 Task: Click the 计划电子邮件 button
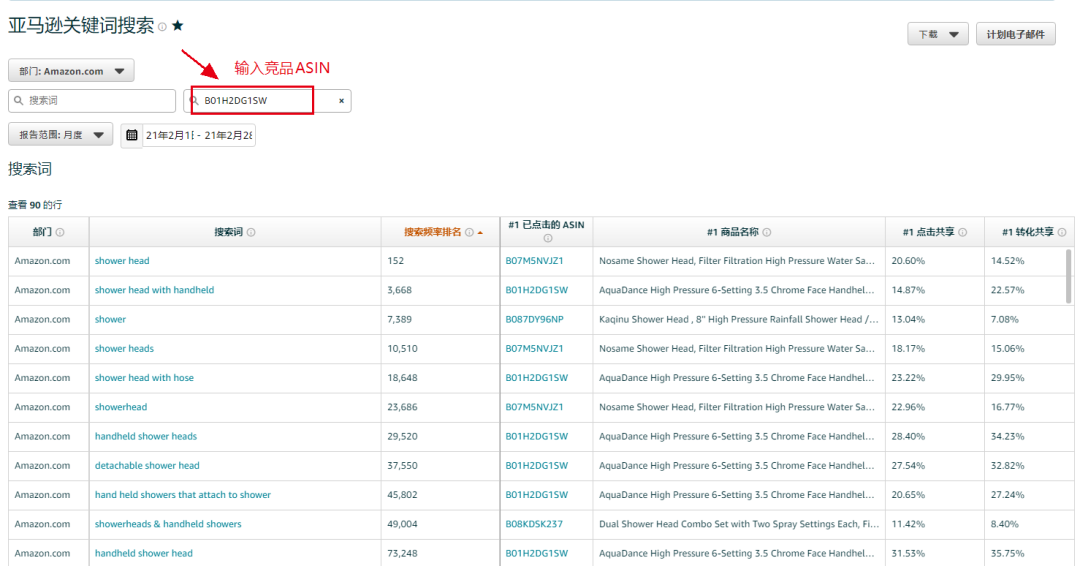pyautogui.click(x=1015, y=35)
